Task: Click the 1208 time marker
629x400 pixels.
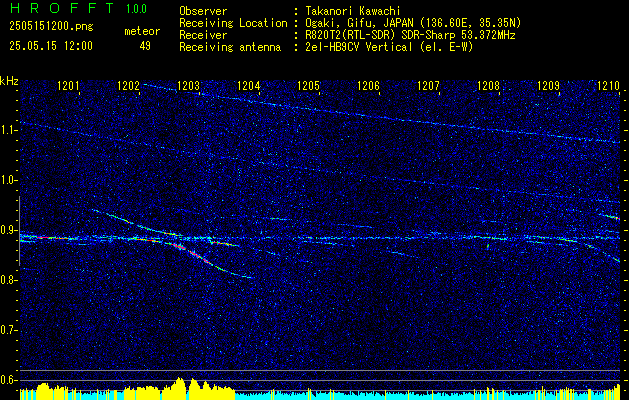Action: coord(489,86)
